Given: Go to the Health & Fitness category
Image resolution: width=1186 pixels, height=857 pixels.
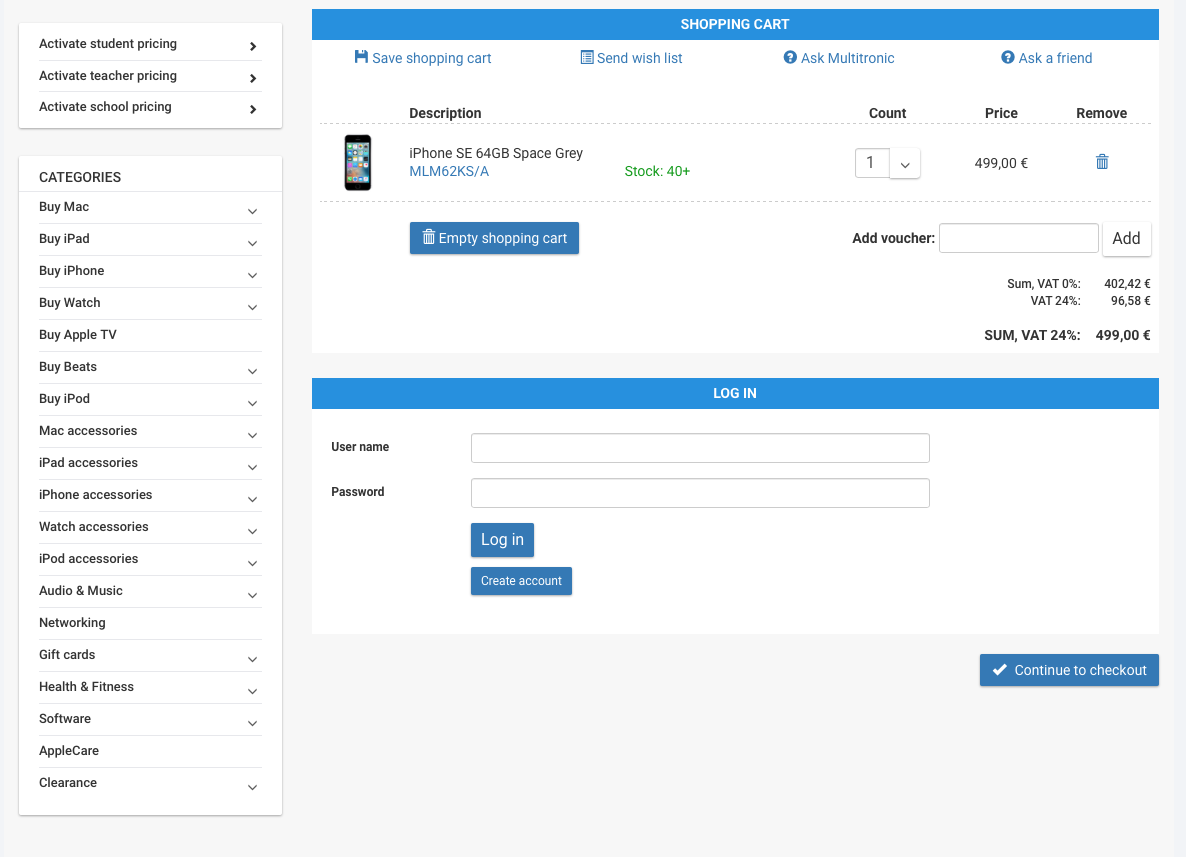Looking at the screenshot, I should [86, 687].
